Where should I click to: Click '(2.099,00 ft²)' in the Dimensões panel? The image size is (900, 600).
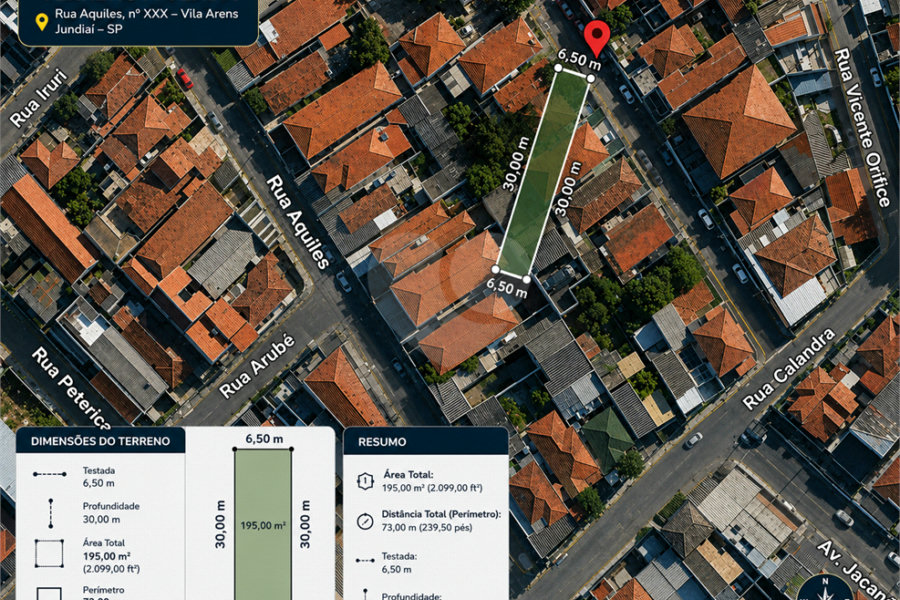coord(111,569)
